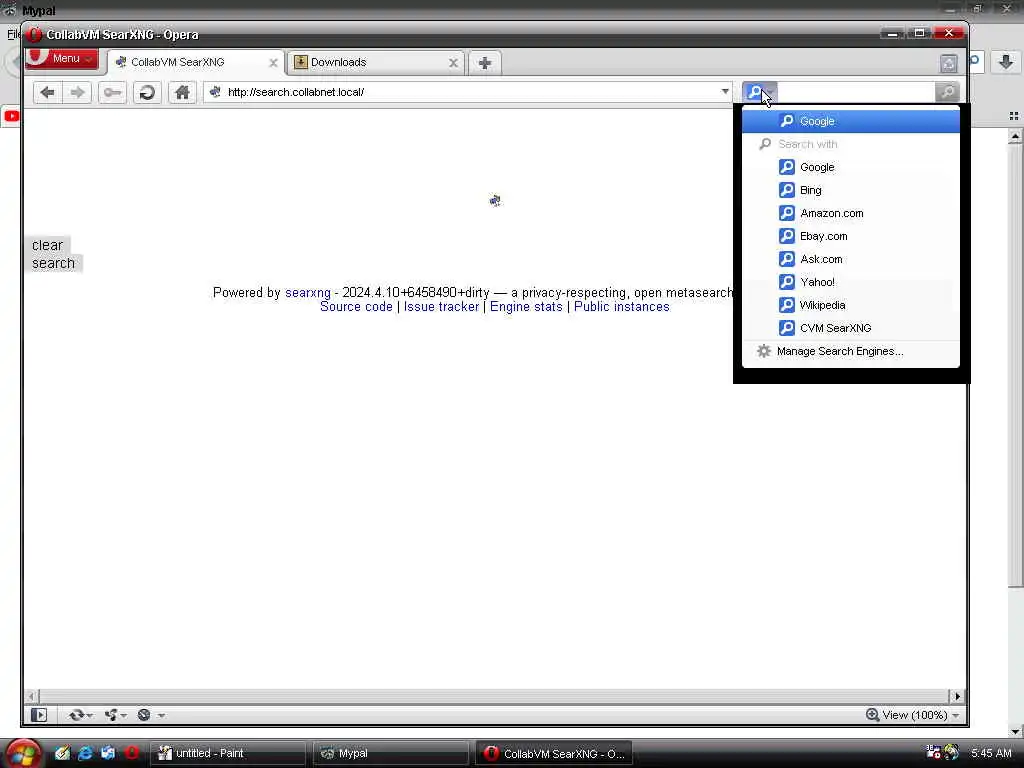Click the address bar URL field
This screenshot has width=1024, height=768.
[x=468, y=92]
